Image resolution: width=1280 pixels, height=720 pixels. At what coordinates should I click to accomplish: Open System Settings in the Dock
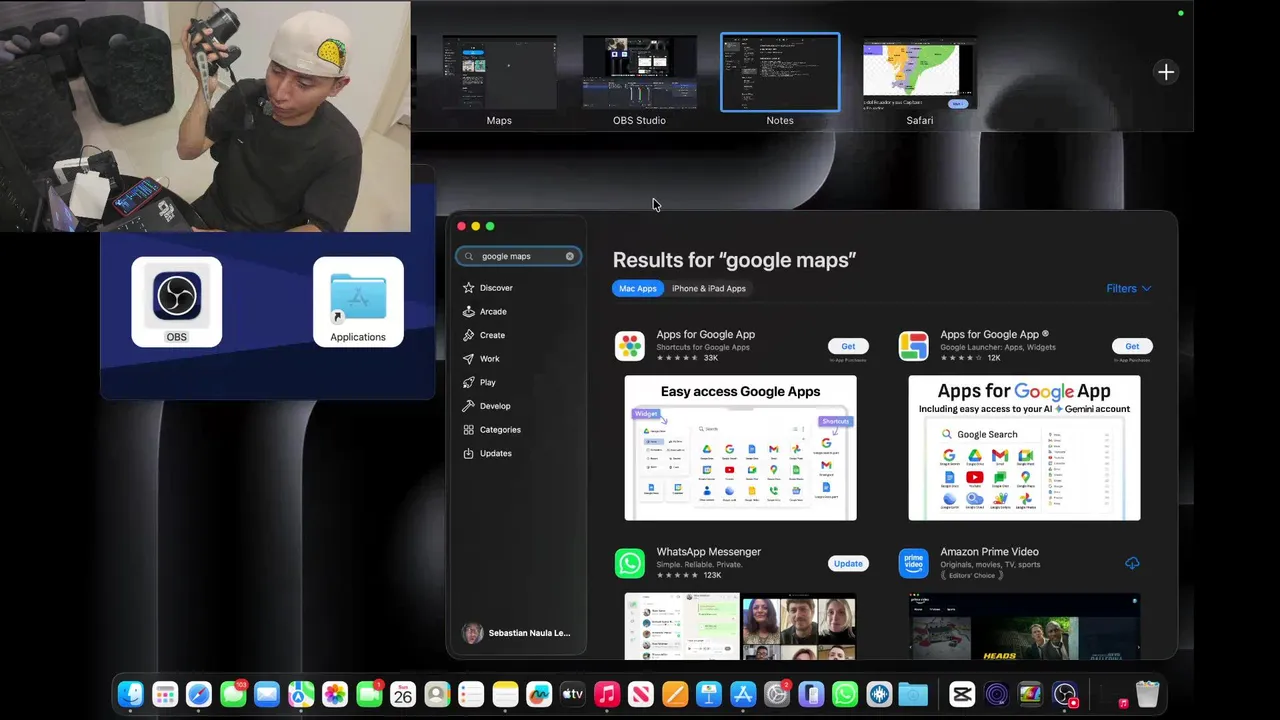pos(777,694)
